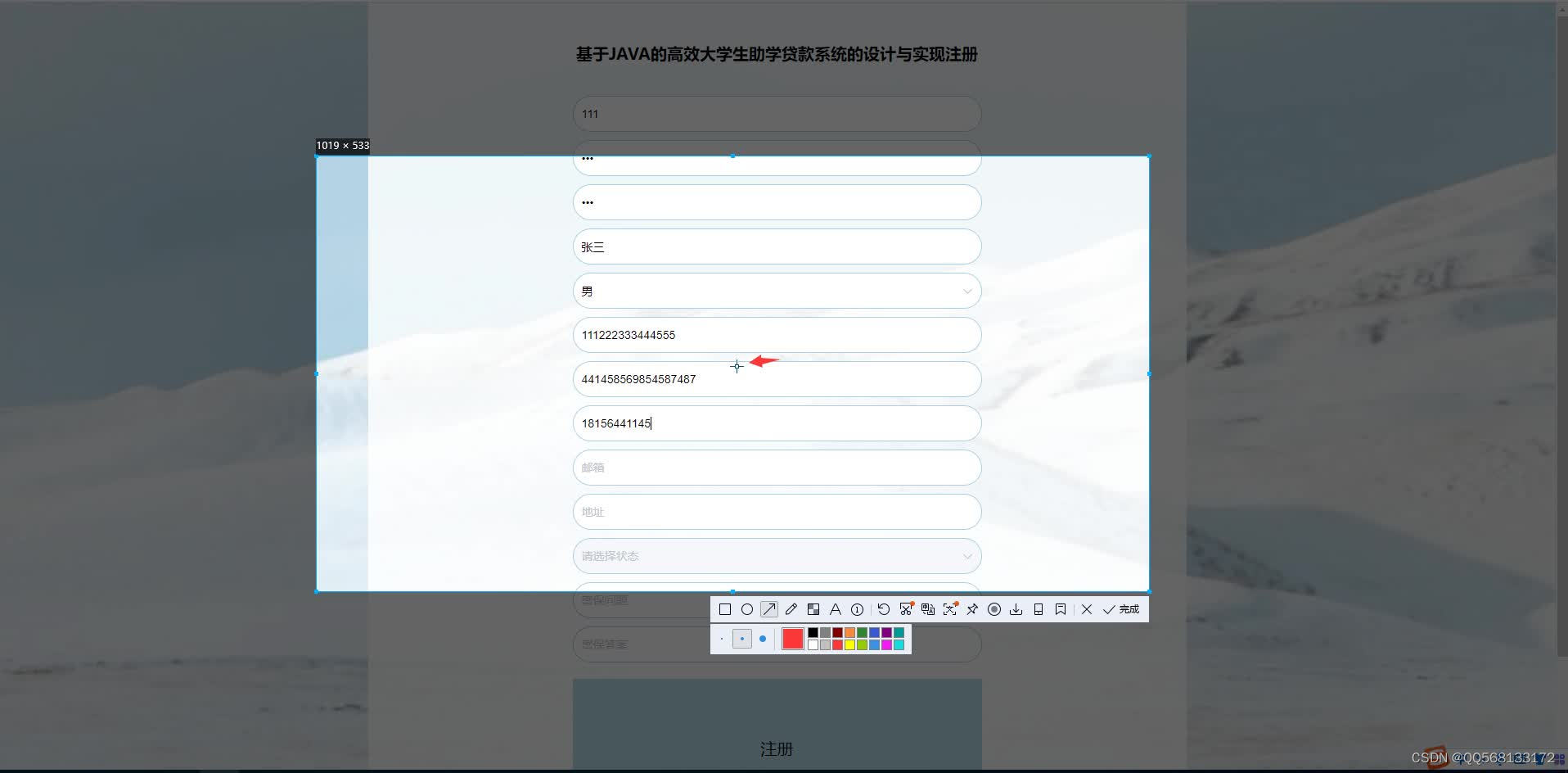The image size is (1568, 773).
Task: Pick the cyan color swatch
Action: click(899, 645)
